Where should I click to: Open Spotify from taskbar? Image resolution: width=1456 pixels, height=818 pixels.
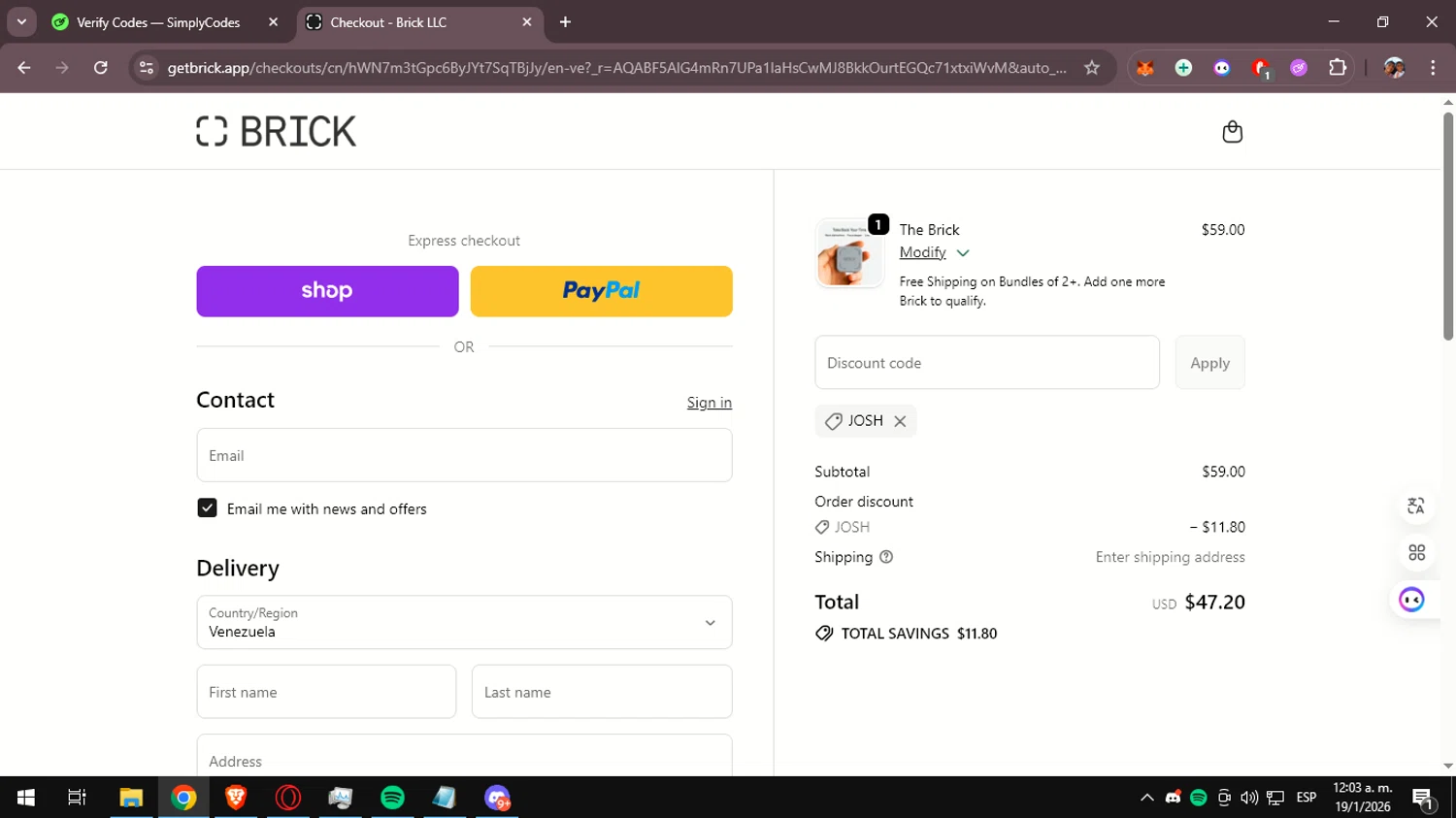(x=392, y=798)
